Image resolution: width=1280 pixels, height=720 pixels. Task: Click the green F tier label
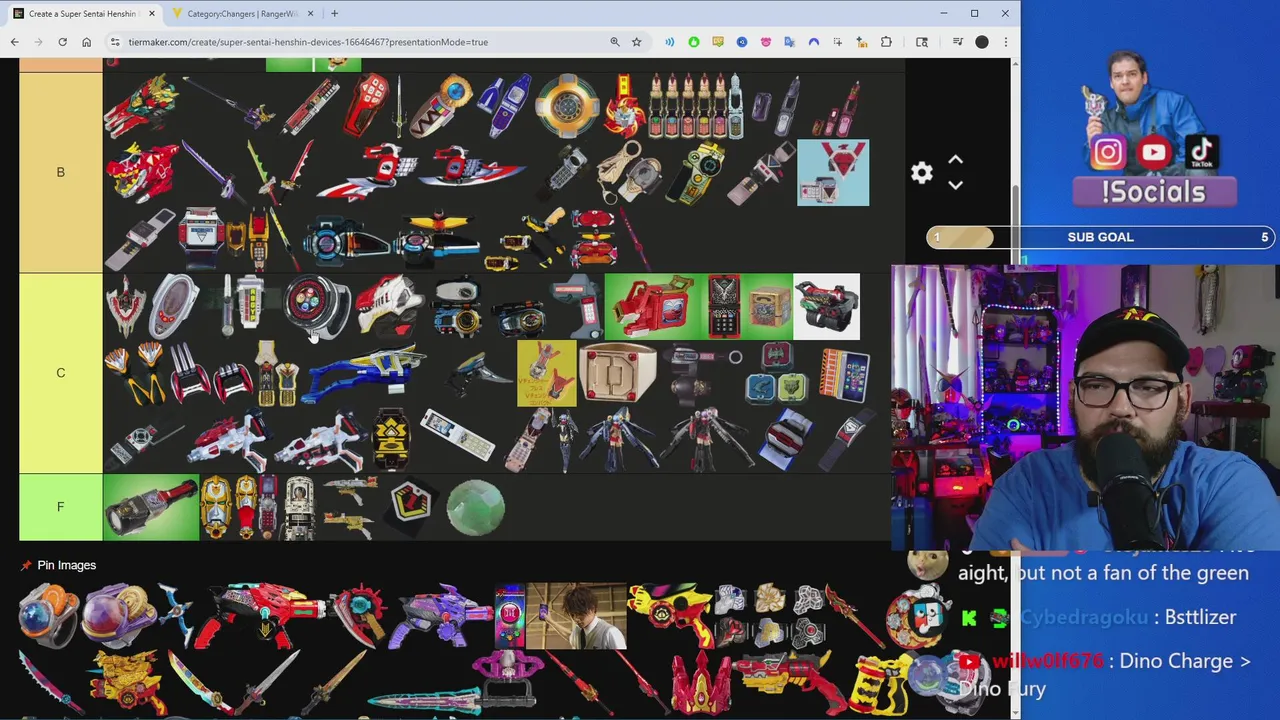coord(60,507)
